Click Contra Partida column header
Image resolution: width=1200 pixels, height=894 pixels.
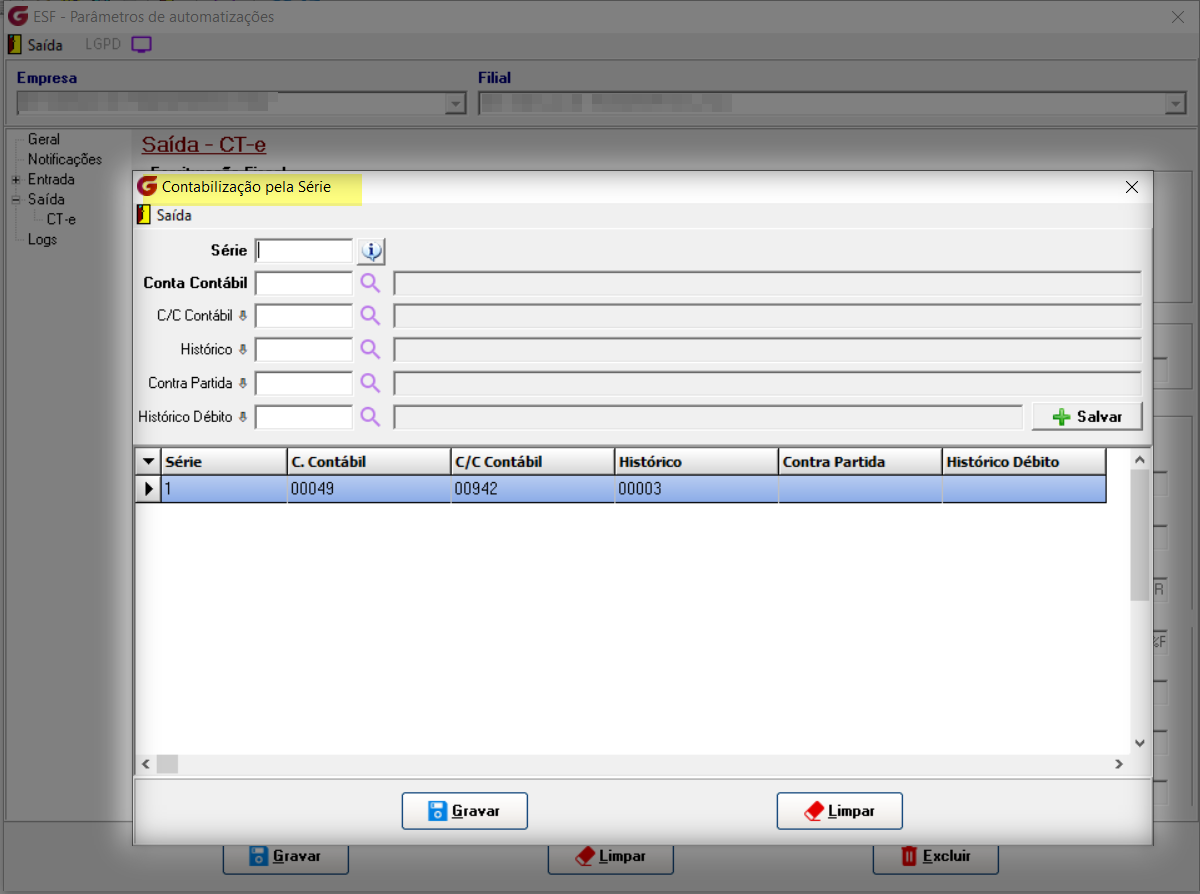[x=861, y=461]
